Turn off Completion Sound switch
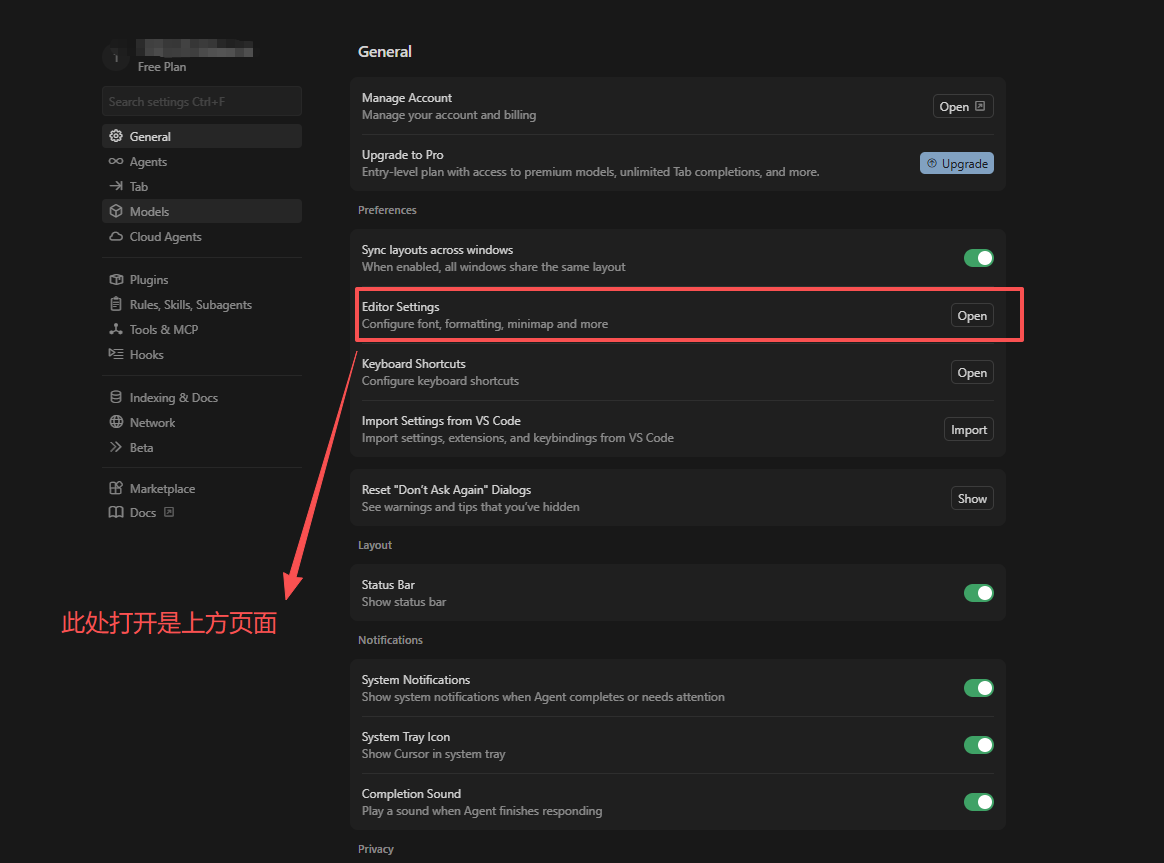The image size is (1164, 863). (978, 802)
